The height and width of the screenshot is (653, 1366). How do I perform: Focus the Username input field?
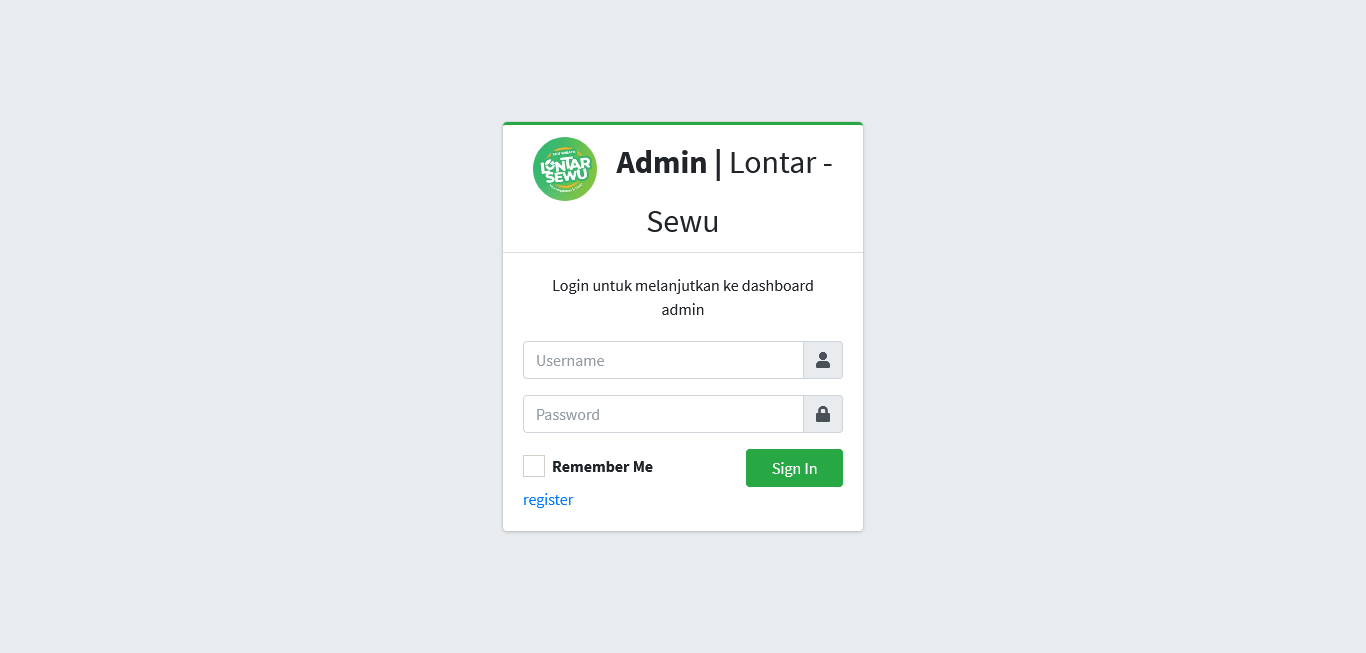(x=663, y=360)
